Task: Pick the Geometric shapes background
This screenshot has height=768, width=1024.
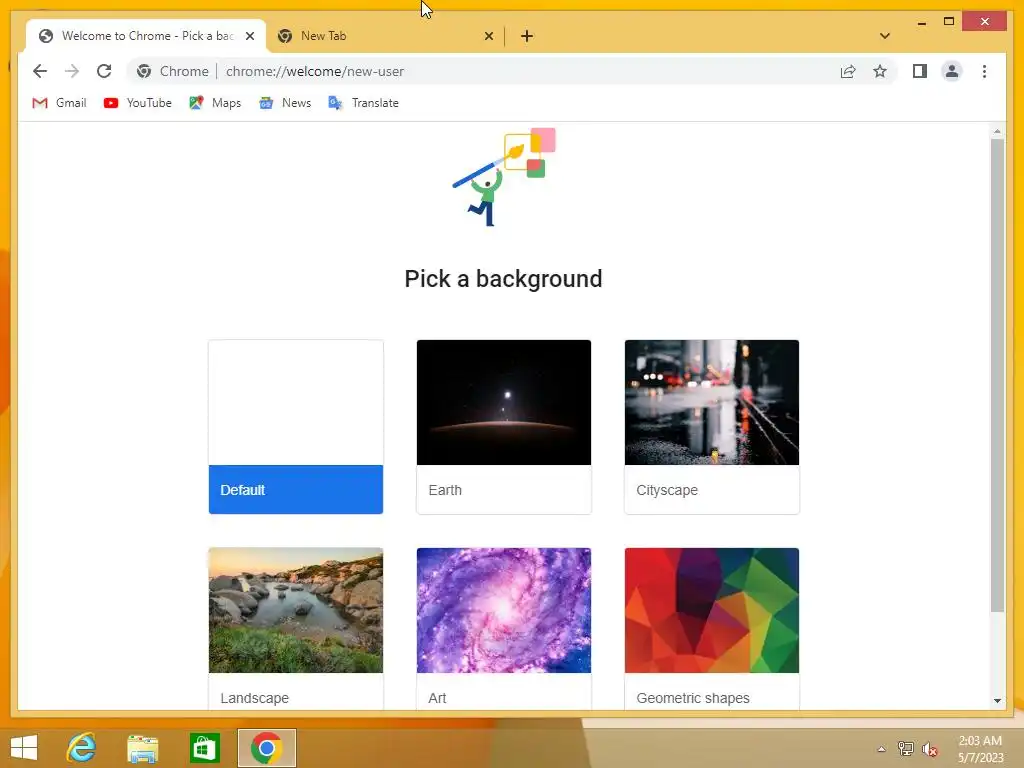Action: click(712, 629)
